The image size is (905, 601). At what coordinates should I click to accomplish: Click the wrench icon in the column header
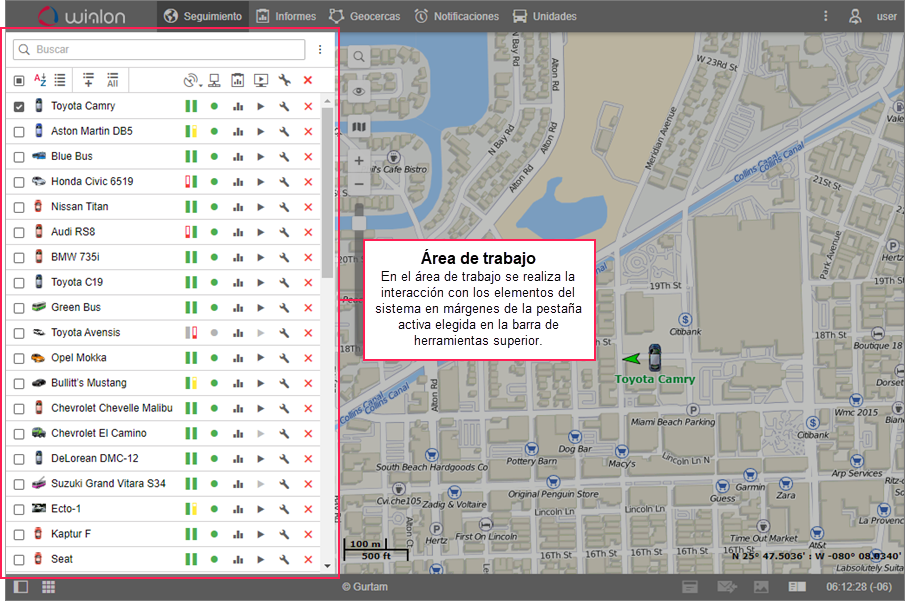coord(284,80)
